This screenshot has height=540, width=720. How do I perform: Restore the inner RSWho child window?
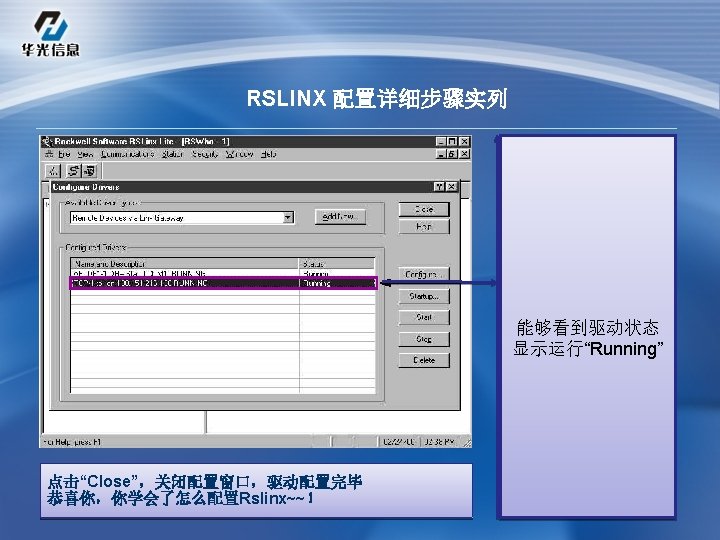click(452, 154)
